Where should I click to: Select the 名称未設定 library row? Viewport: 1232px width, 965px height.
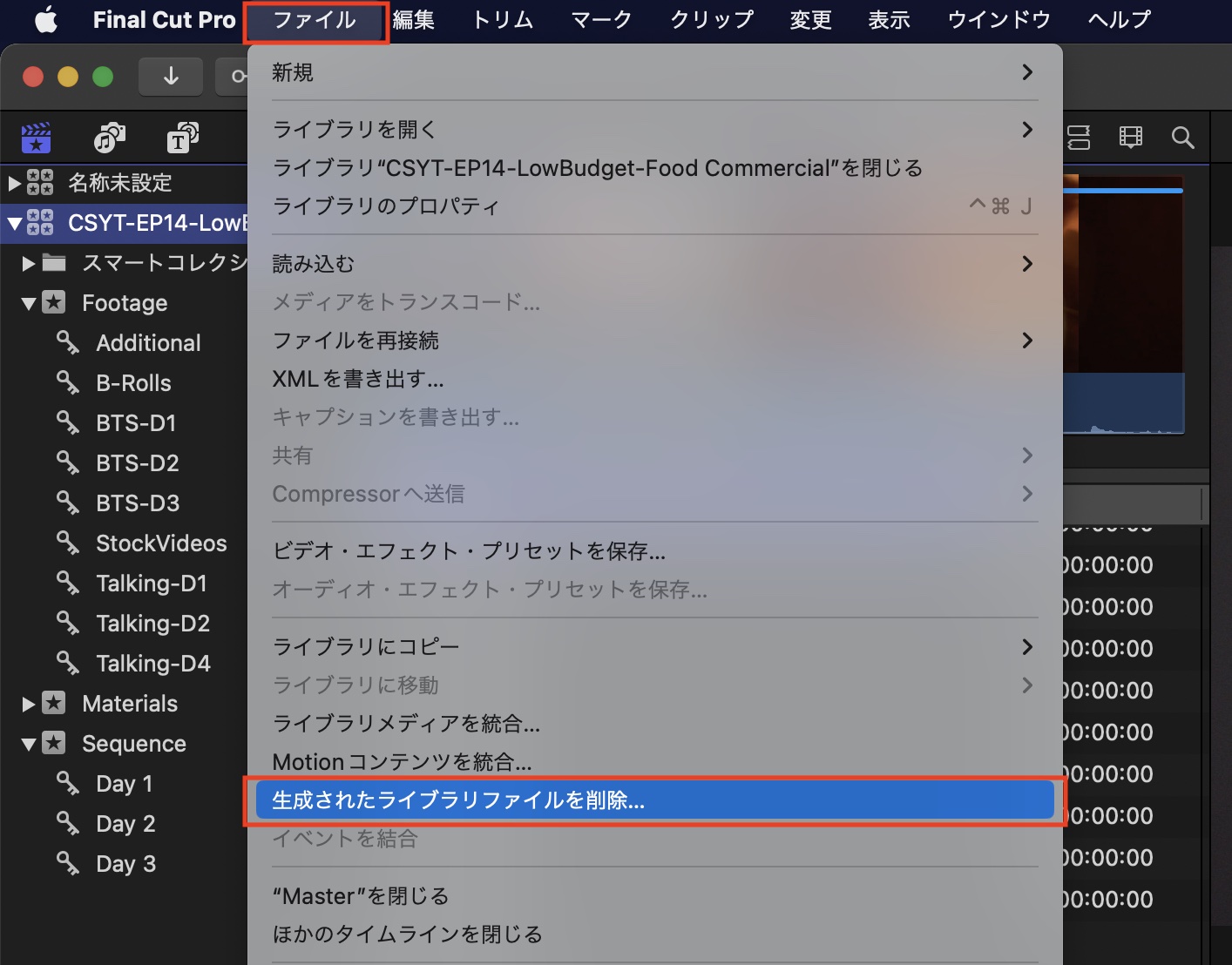(x=124, y=183)
